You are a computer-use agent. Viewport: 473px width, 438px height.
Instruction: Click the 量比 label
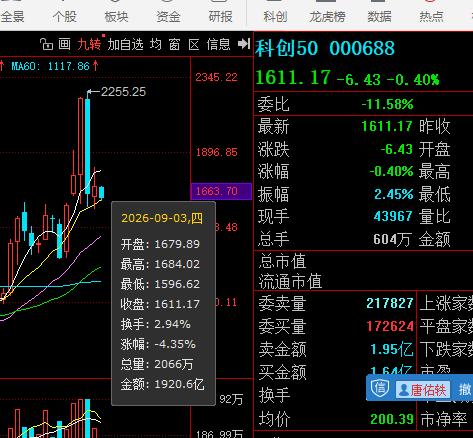click(435, 217)
